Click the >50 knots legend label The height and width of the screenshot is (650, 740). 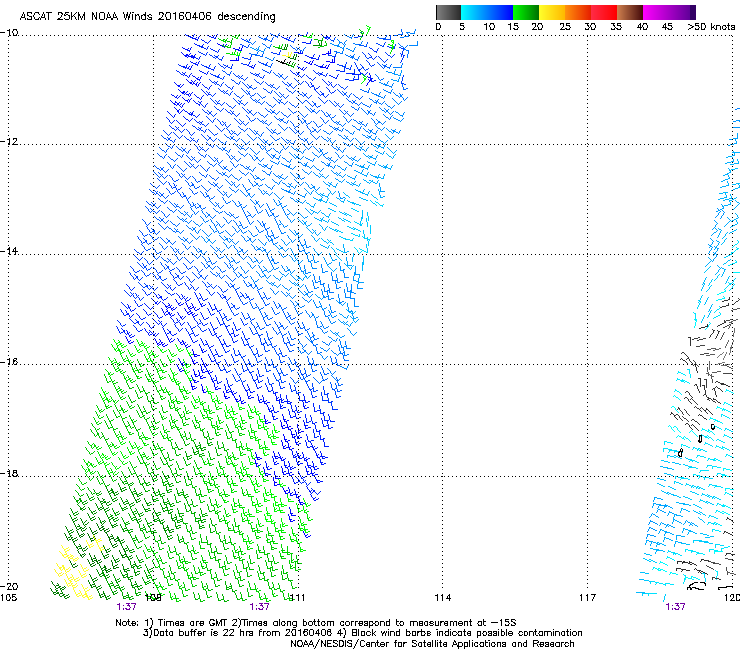(x=711, y=27)
